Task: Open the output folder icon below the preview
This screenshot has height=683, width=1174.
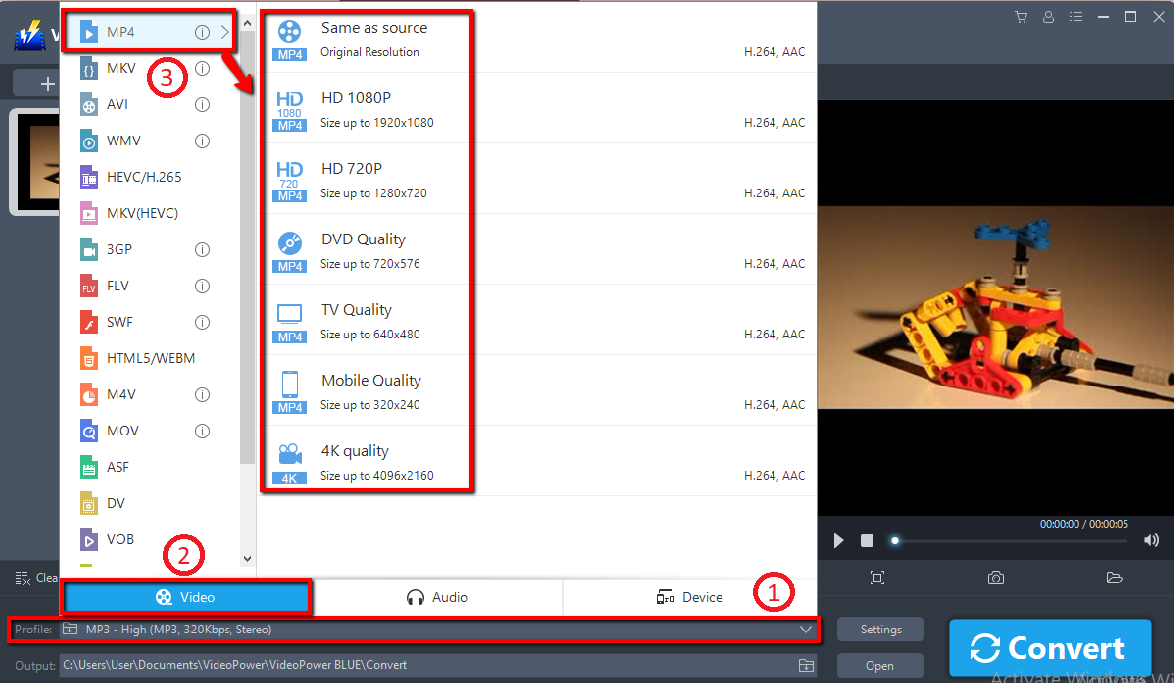Action: coord(1114,577)
